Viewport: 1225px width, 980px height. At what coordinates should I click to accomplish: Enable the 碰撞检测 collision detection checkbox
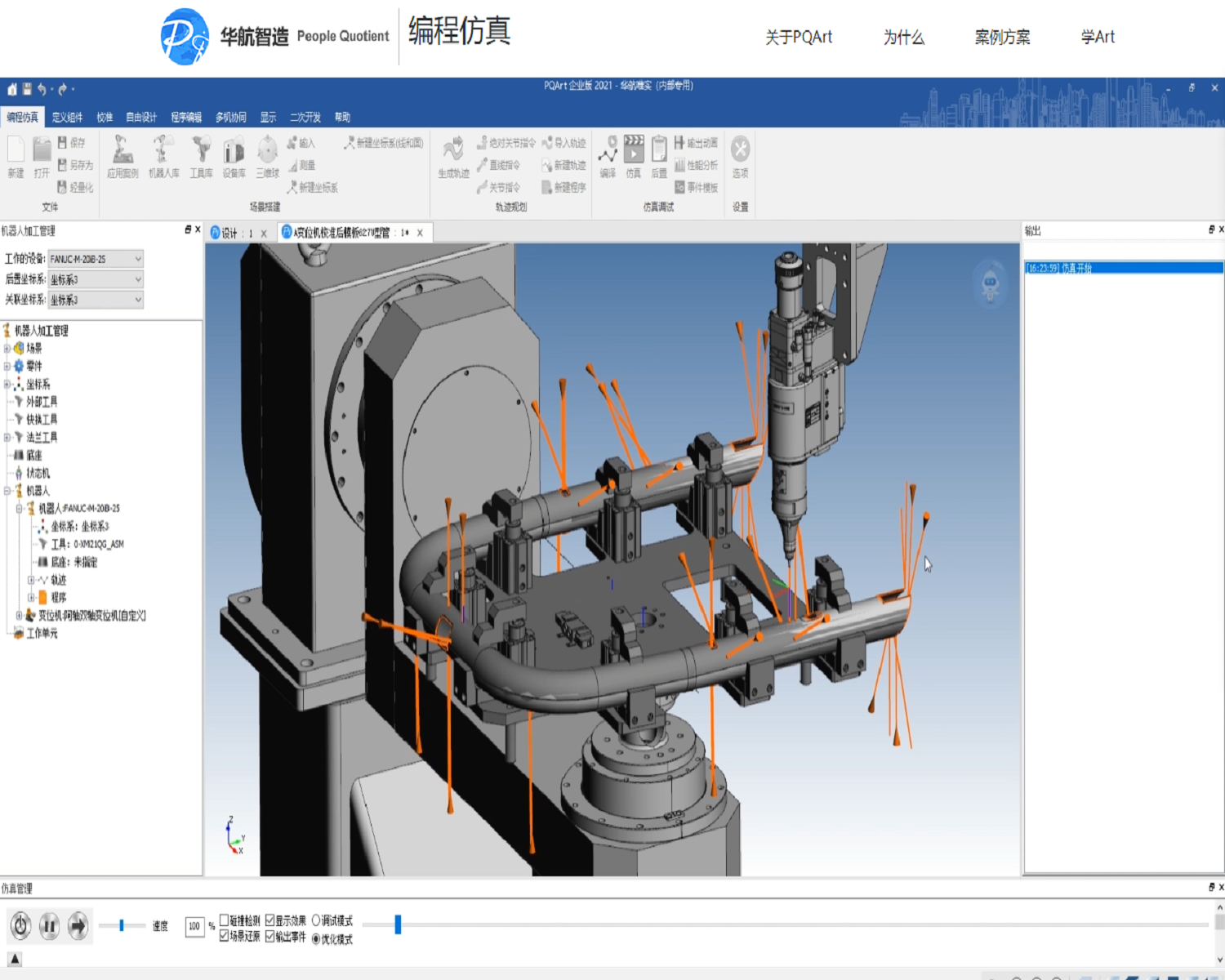tap(225, 920)
